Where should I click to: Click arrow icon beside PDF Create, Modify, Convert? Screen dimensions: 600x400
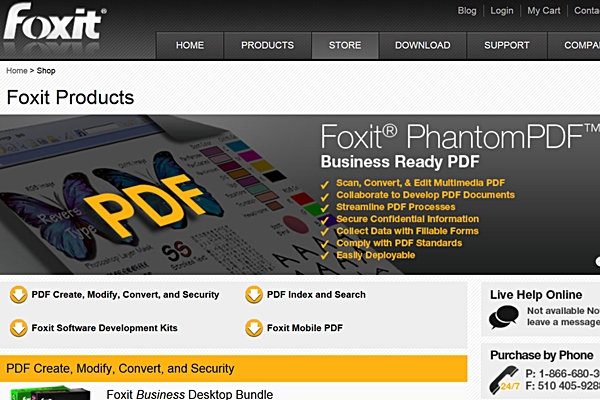pos(18,295)
